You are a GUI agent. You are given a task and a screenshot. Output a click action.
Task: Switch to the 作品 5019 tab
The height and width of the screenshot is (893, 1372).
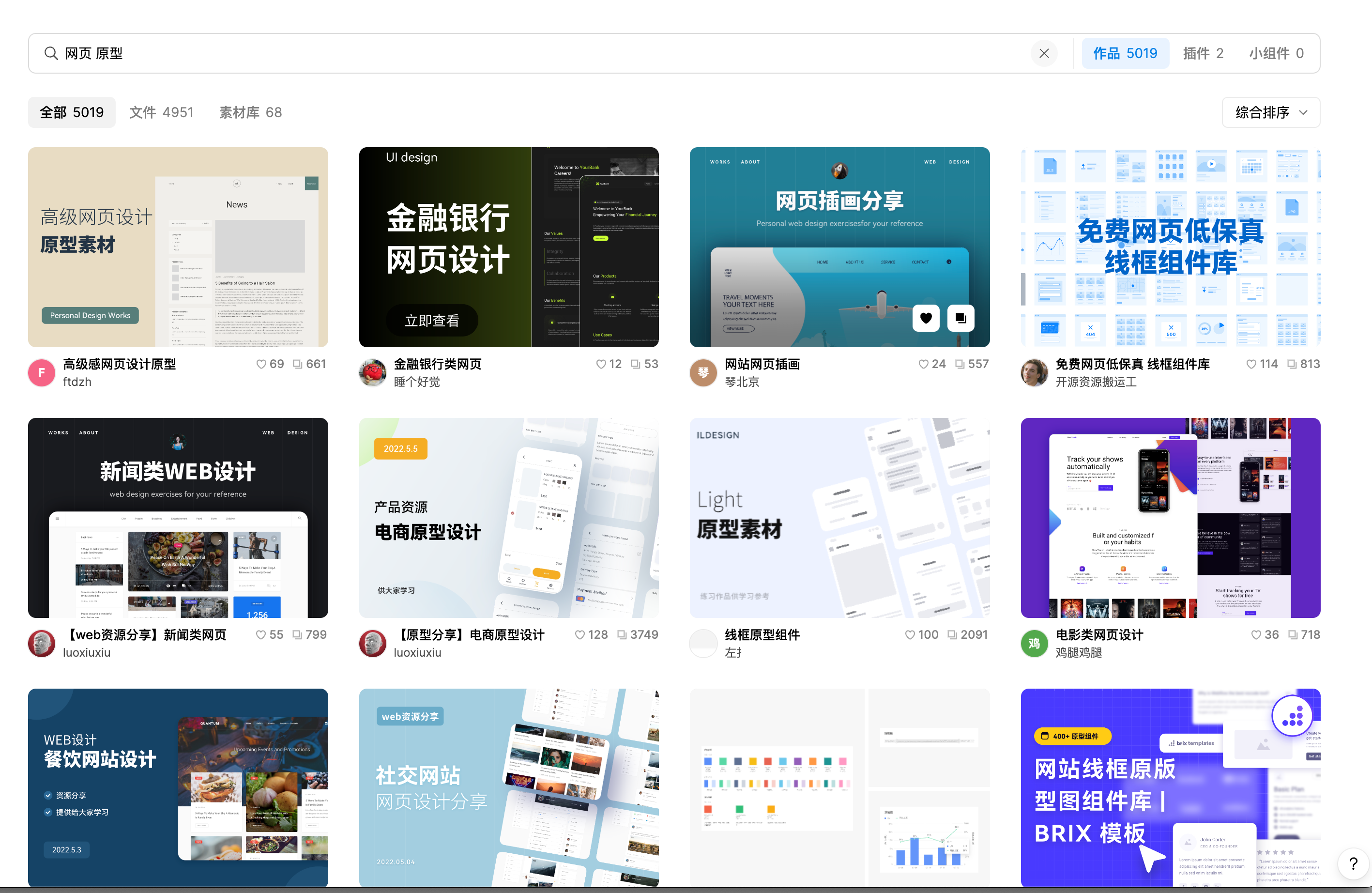tap(1125, 54)
